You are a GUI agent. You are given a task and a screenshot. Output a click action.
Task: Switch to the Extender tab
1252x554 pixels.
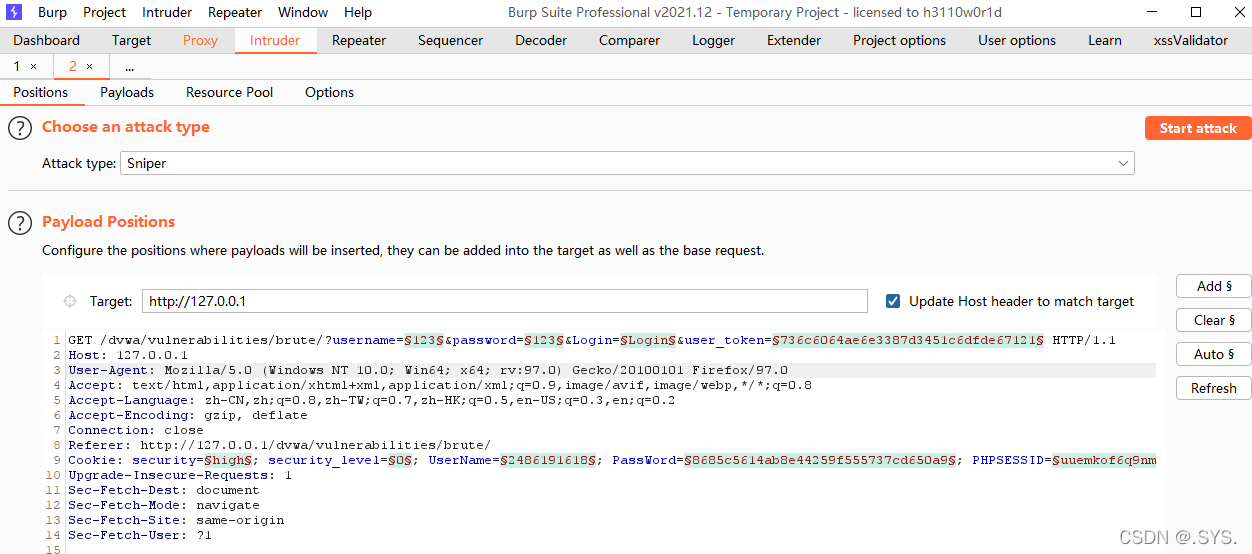pyautogui.click(x=794, y=40)
